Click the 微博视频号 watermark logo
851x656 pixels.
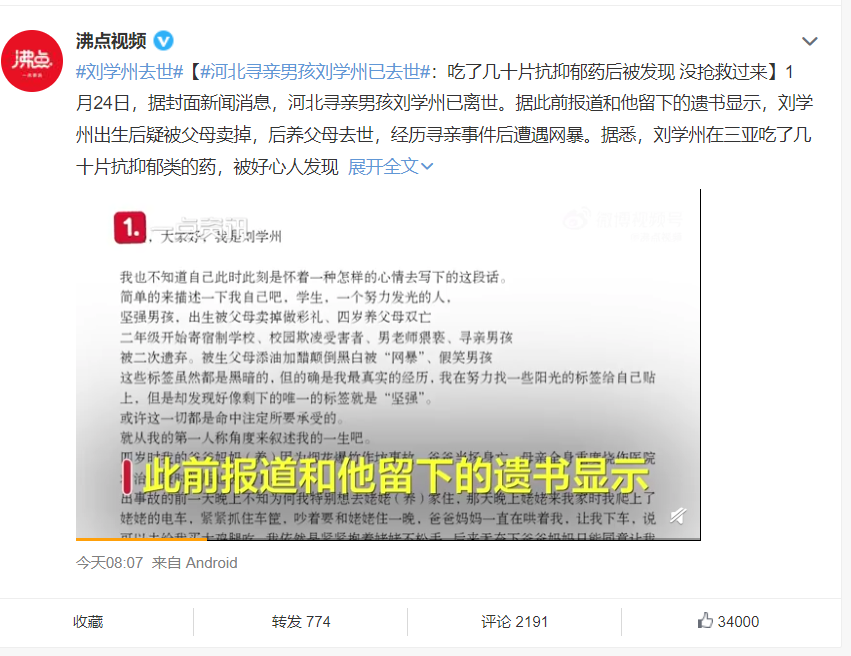pyautogui.click(x=623, y=220)
